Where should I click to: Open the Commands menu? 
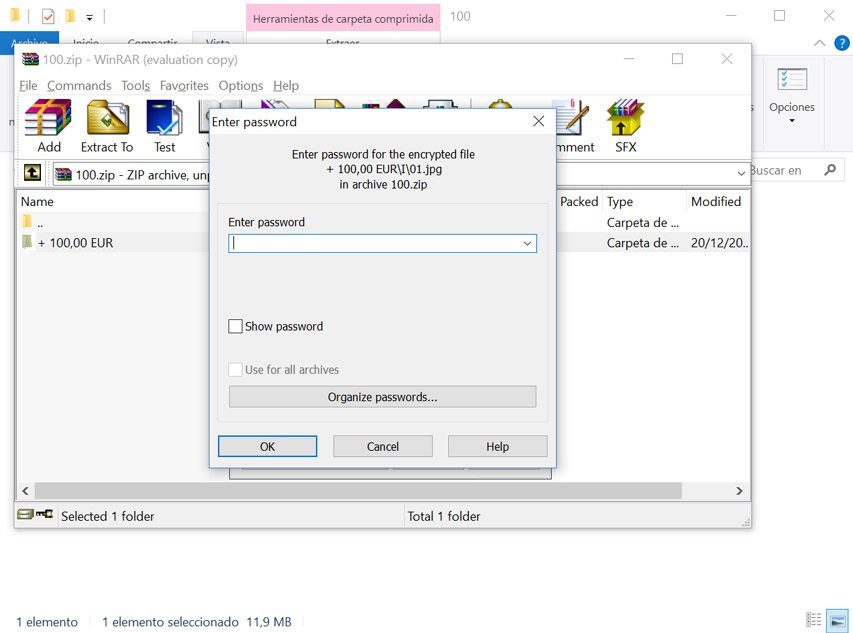[x=79, y=86]
